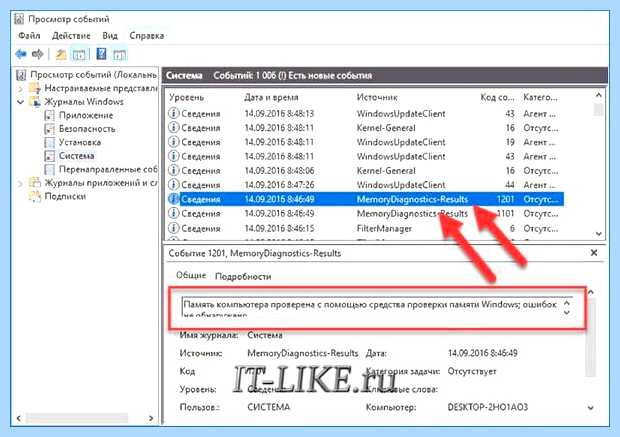Click the Приложение log icon
This screenshot has height=437, width=620.
tap(49, 115)
